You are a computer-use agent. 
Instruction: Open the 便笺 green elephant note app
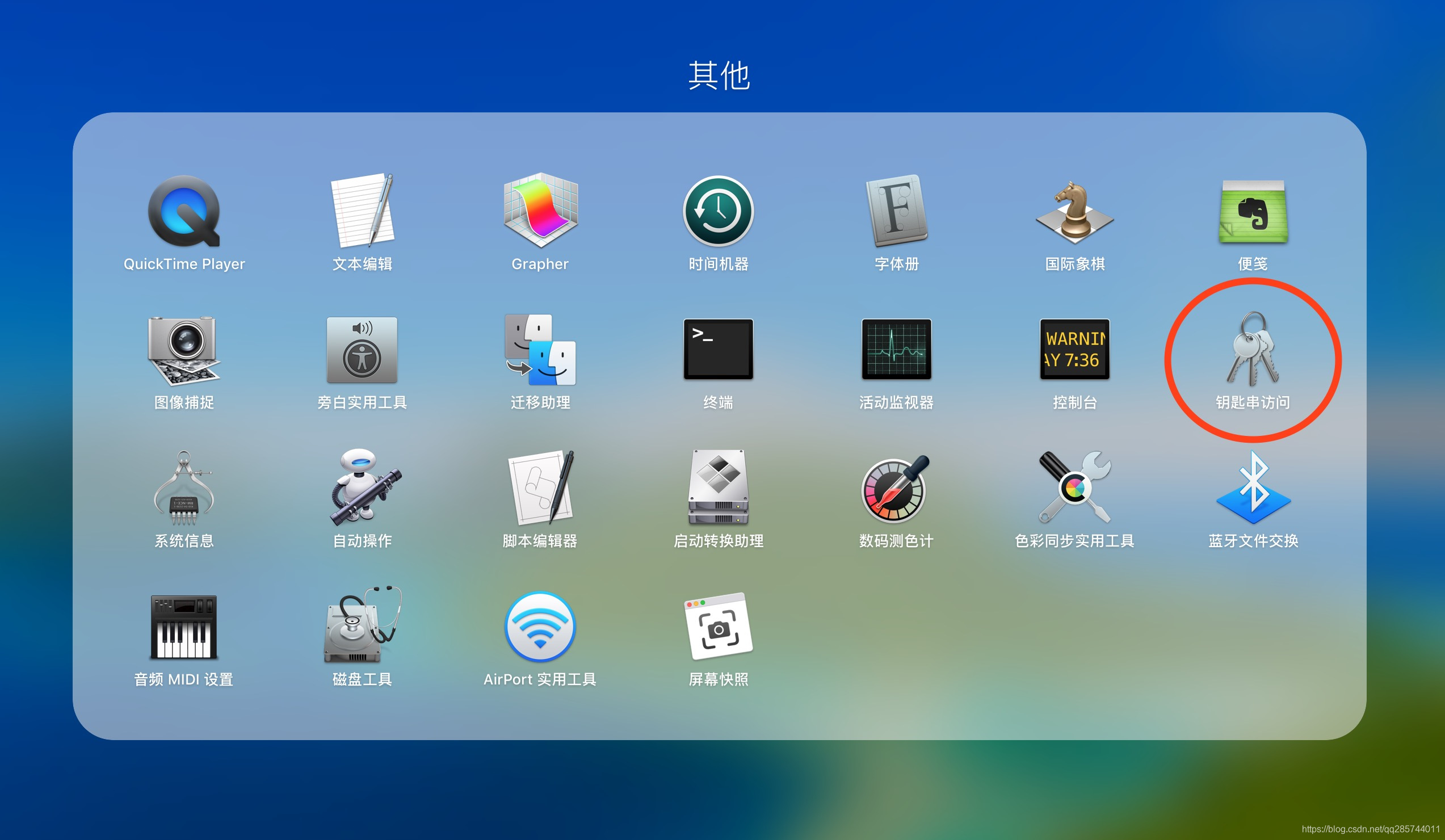pyautogui.click(x=1253, y=211)
